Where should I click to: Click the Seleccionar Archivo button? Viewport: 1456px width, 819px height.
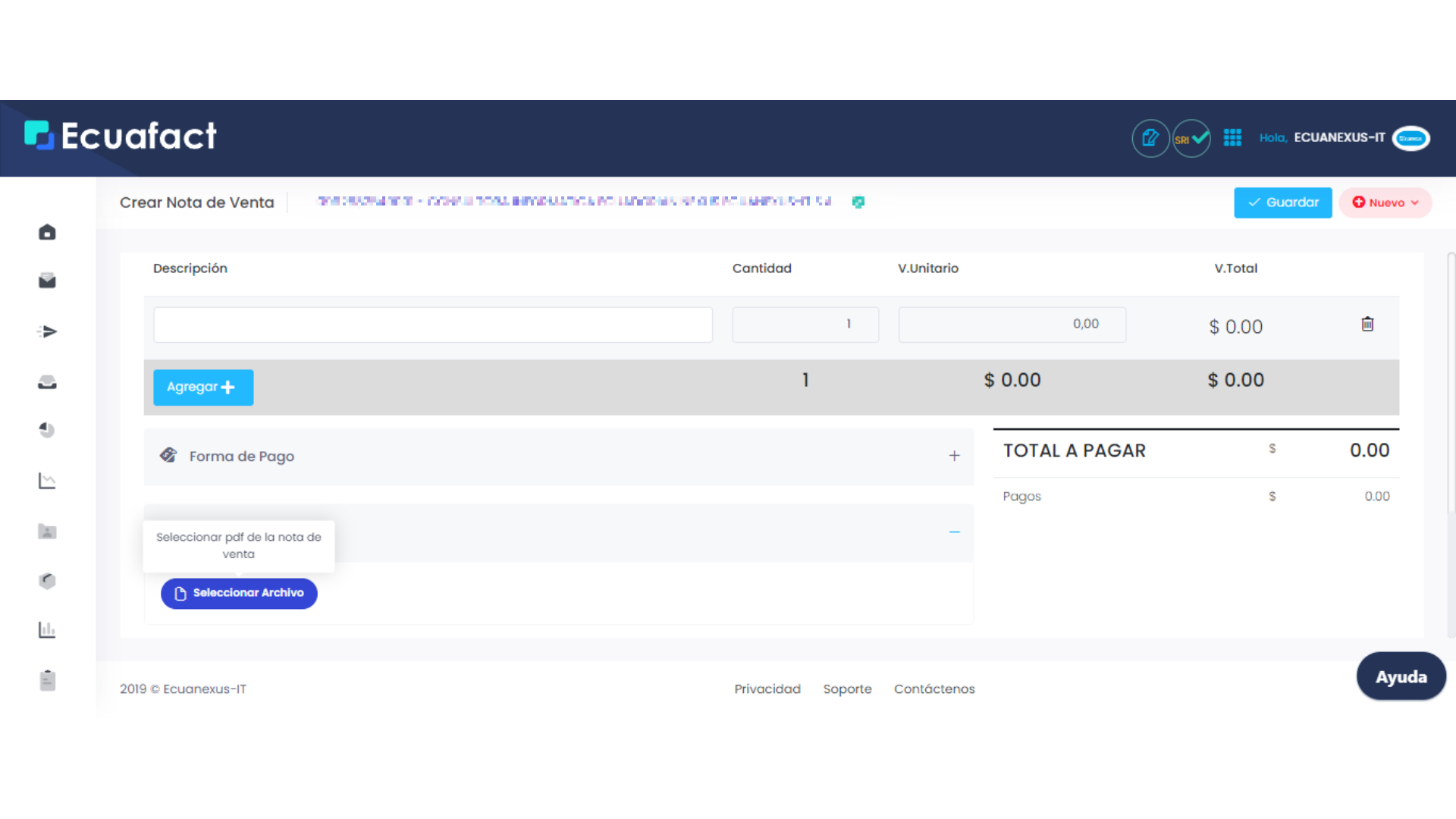239,593
